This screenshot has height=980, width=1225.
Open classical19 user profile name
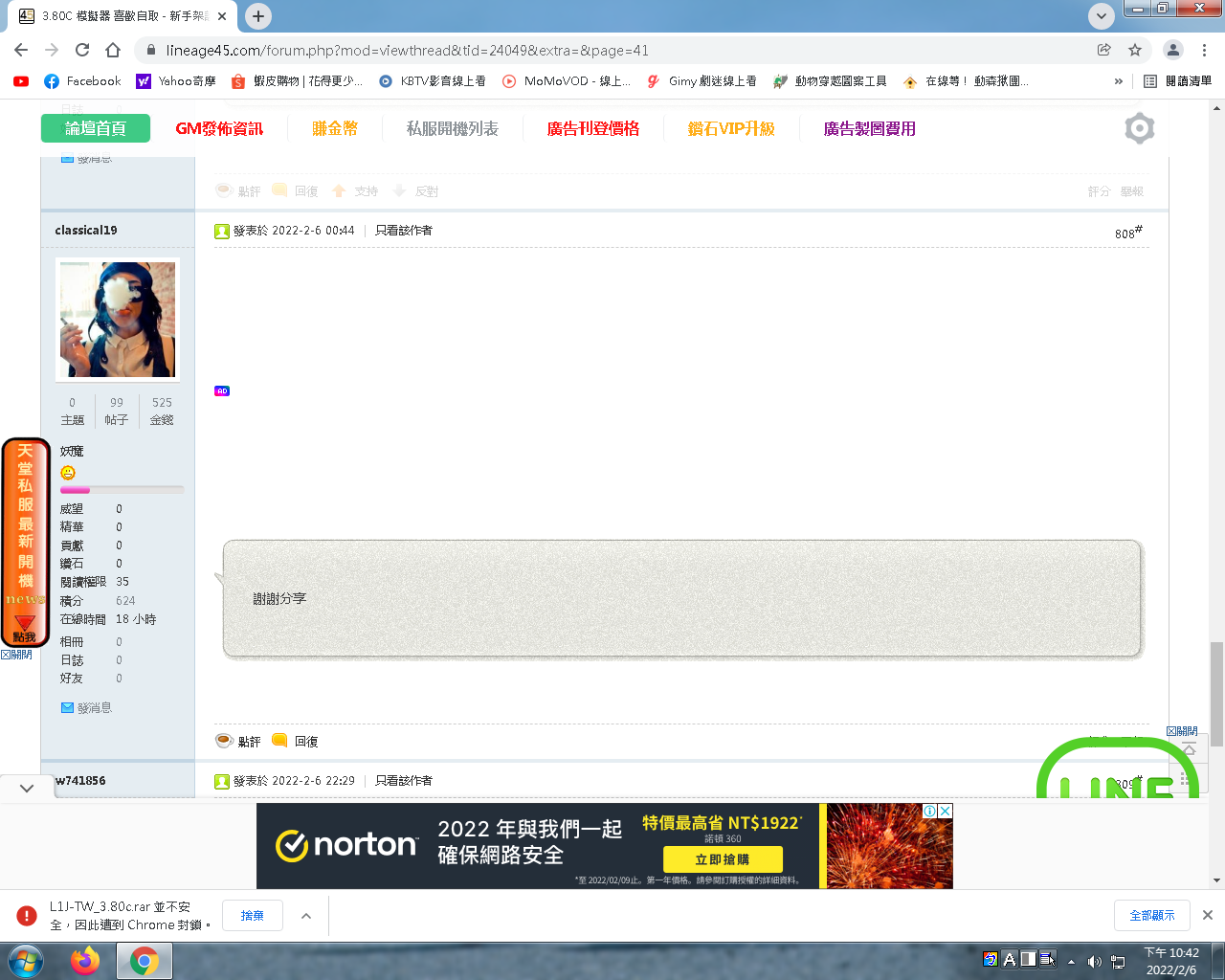click(x=86, y=230)
